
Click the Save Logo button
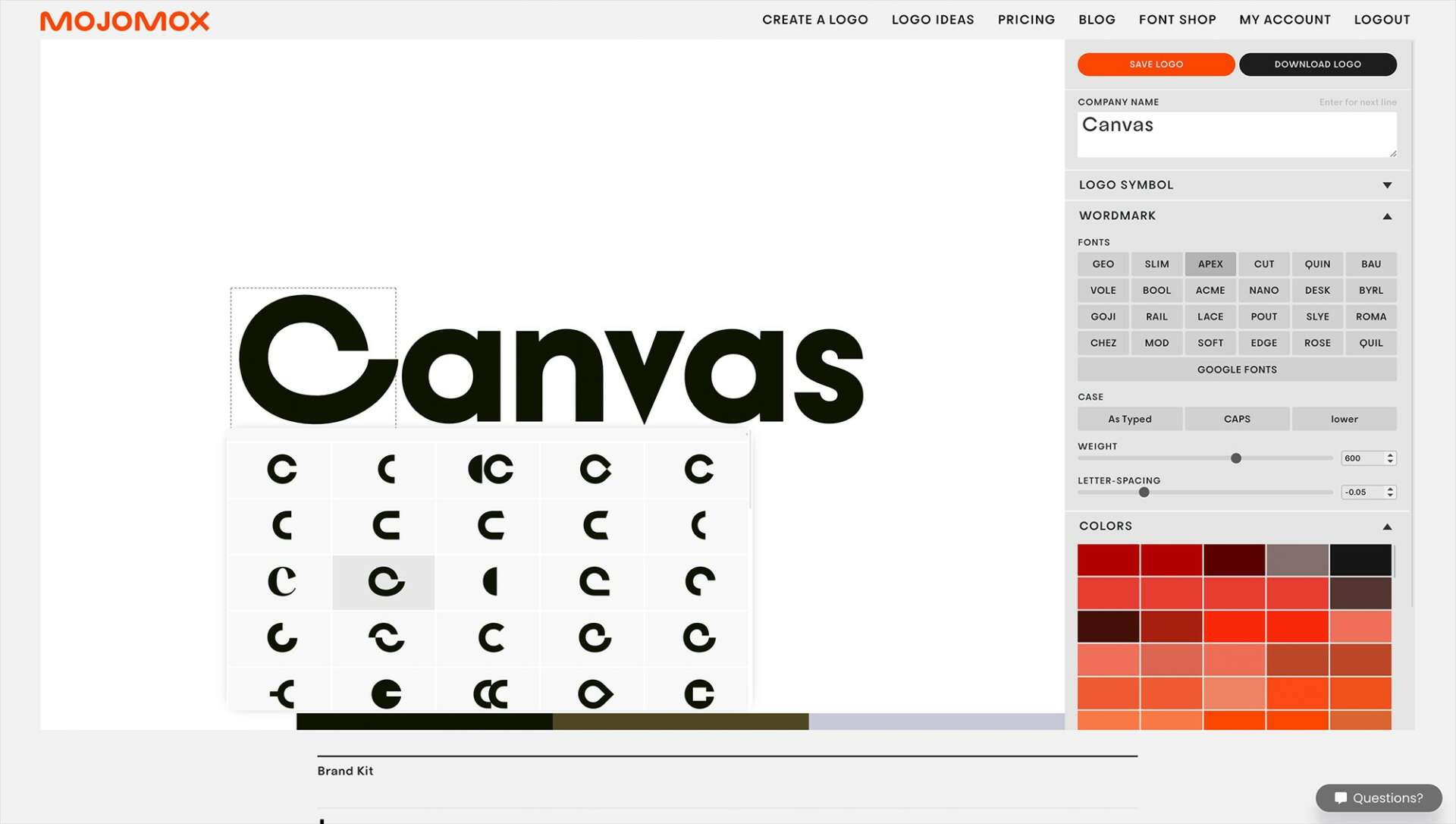1155,64
